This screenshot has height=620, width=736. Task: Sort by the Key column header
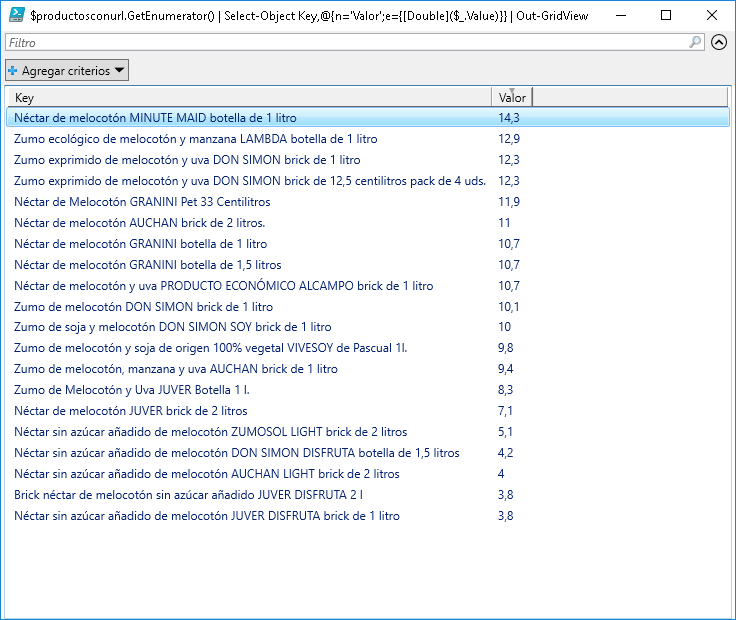coord(250,97)
